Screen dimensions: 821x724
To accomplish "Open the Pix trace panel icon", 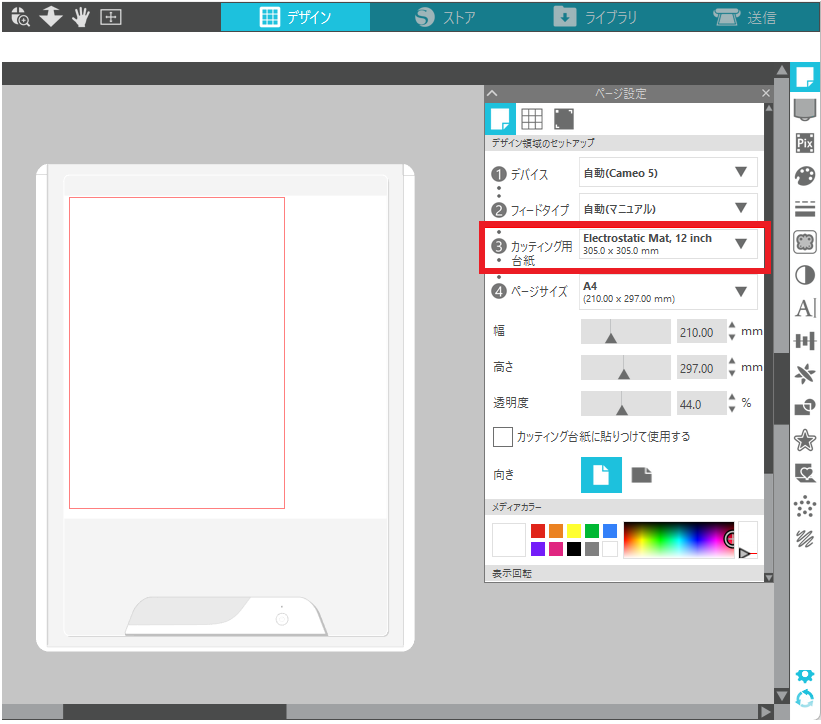I will pyautogui.click(x=805, y=143).
